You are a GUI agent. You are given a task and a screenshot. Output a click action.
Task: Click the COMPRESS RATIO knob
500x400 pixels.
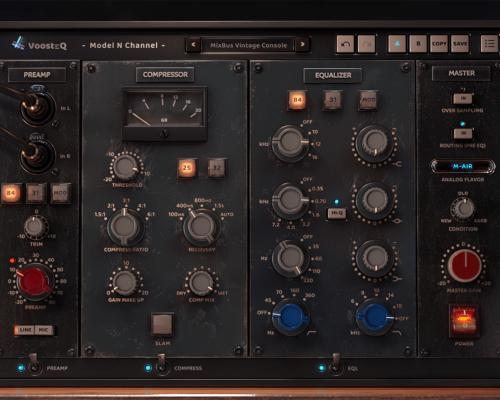coord(125,227)
